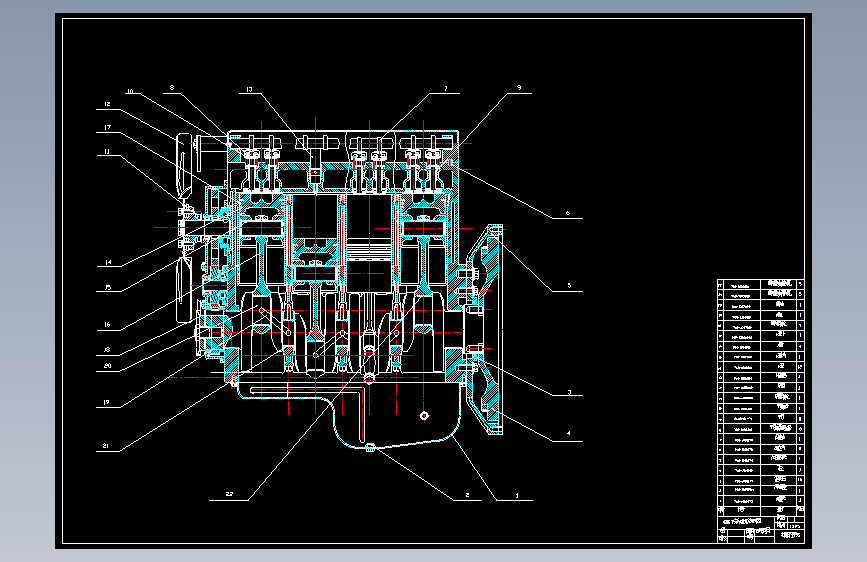The height and width of the screenshot is (562, 867).
Task: Click callout number 9 at the upper right
Action: click(519, 87)
